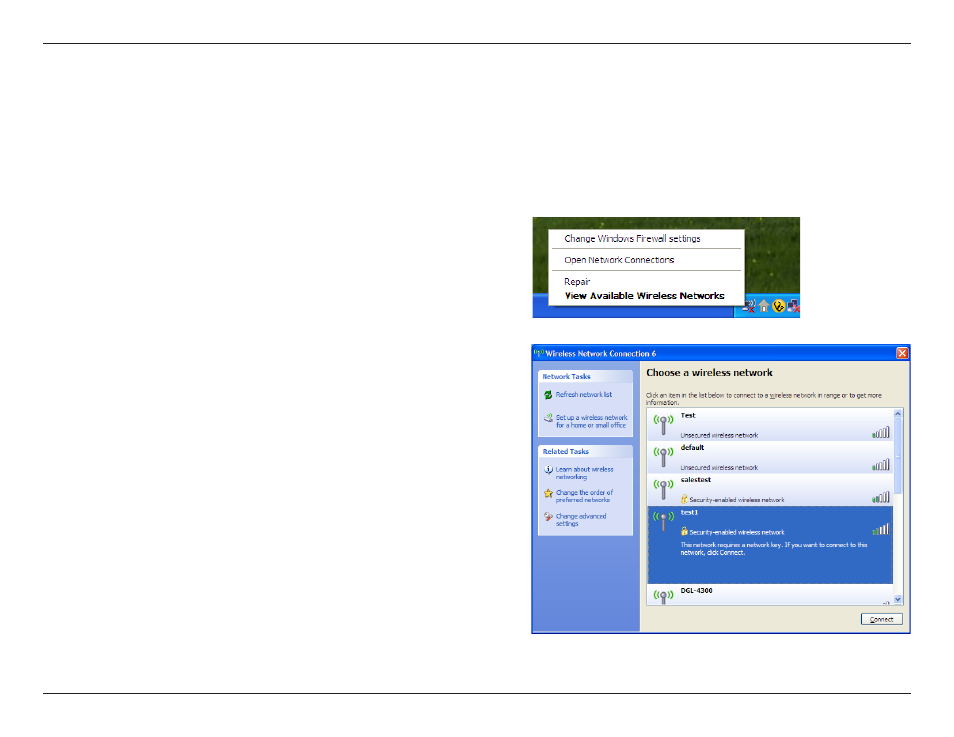Viewport: 954px width, 737px height.
Task: Click the Connect button
Action: pos(882,620)
